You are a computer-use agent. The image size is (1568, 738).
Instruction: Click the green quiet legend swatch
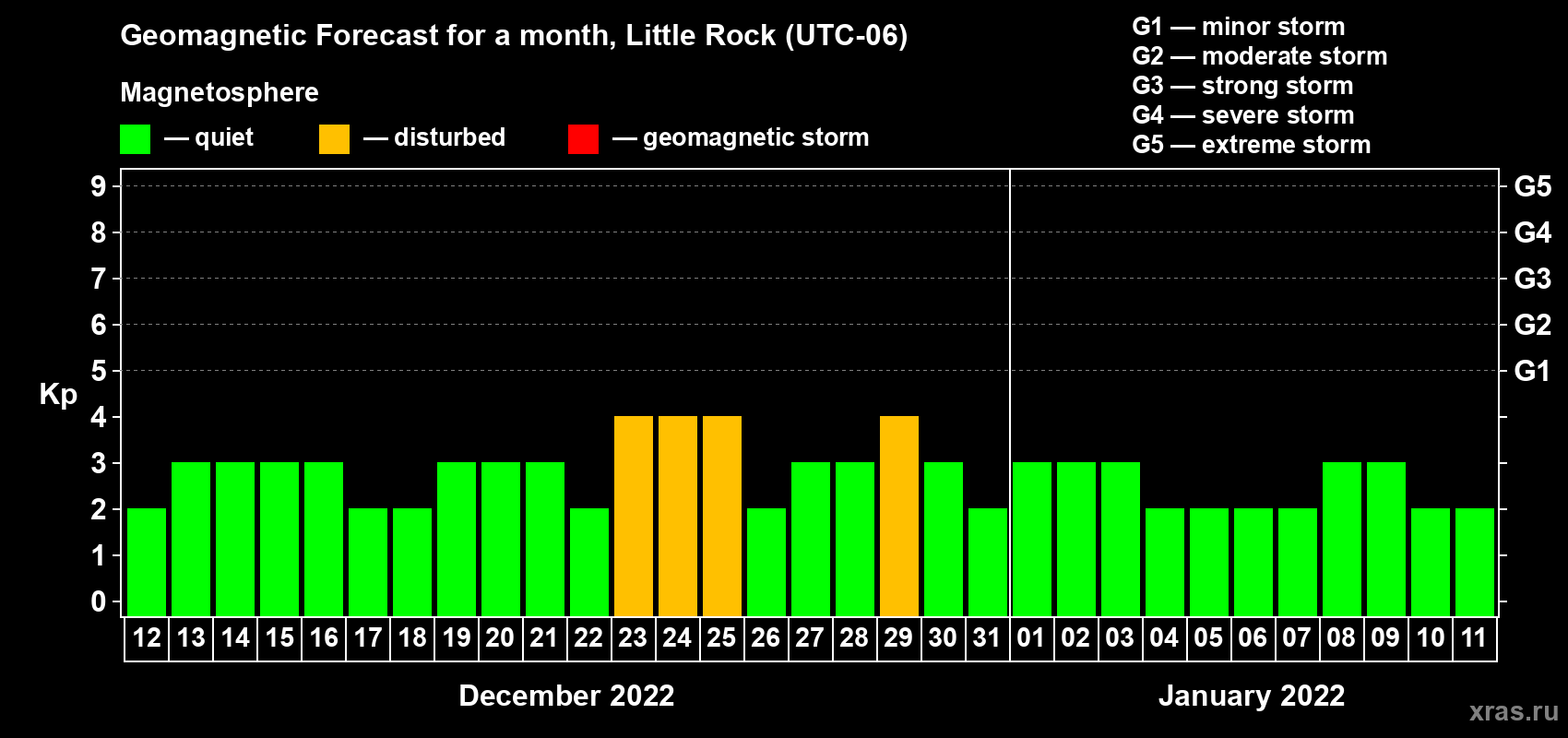coord(135,139)
